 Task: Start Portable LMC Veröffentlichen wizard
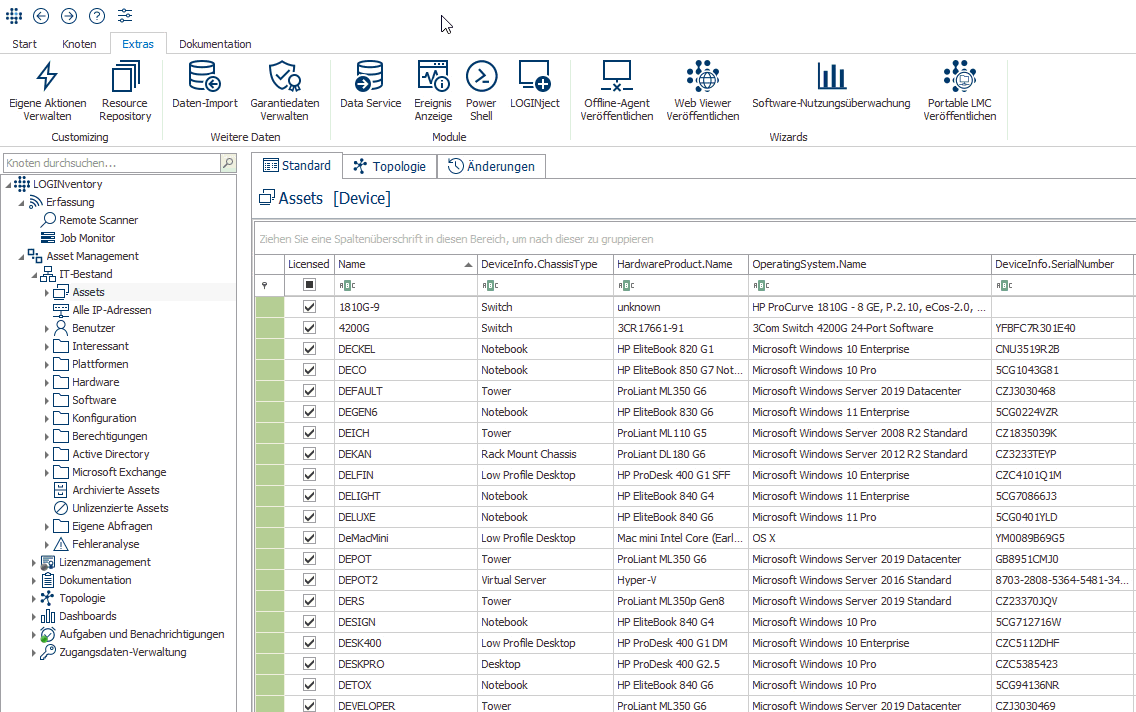(x=959, y=91)
